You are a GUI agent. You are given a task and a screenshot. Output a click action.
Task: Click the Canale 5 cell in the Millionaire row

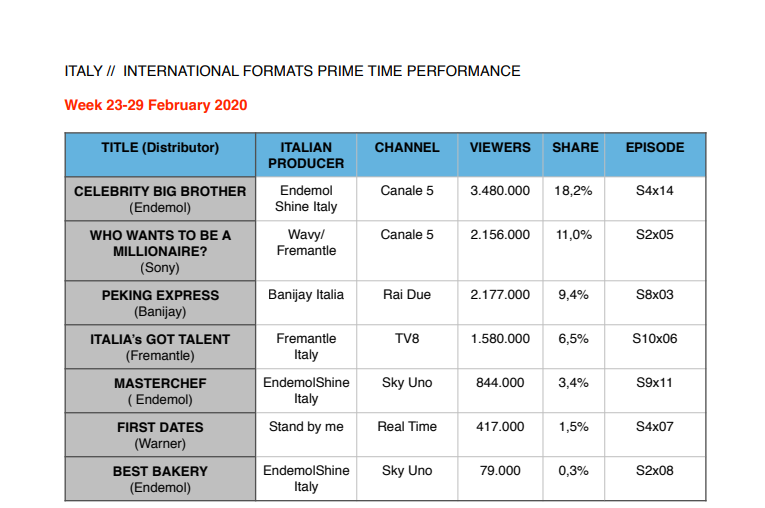[x=407, y=251]
